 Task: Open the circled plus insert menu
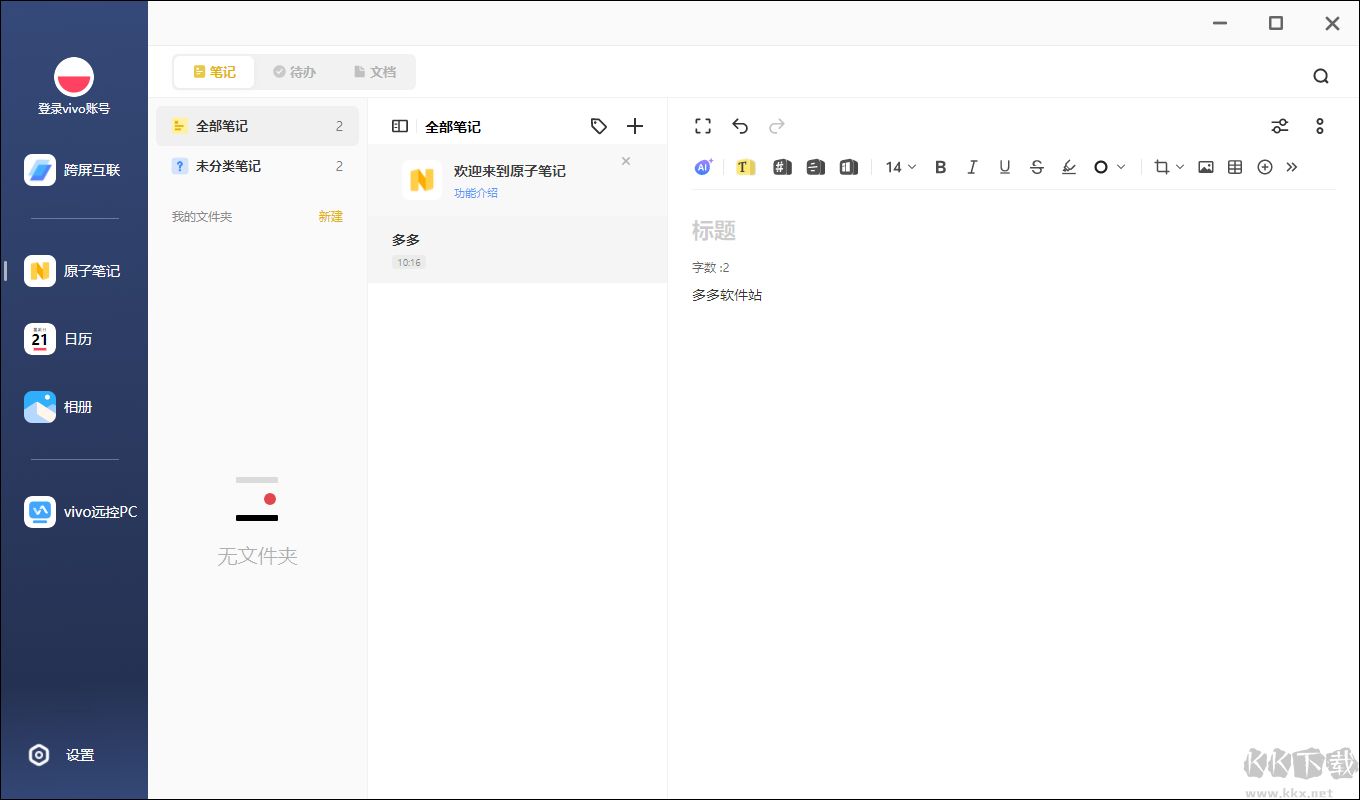click(1265, 167)
